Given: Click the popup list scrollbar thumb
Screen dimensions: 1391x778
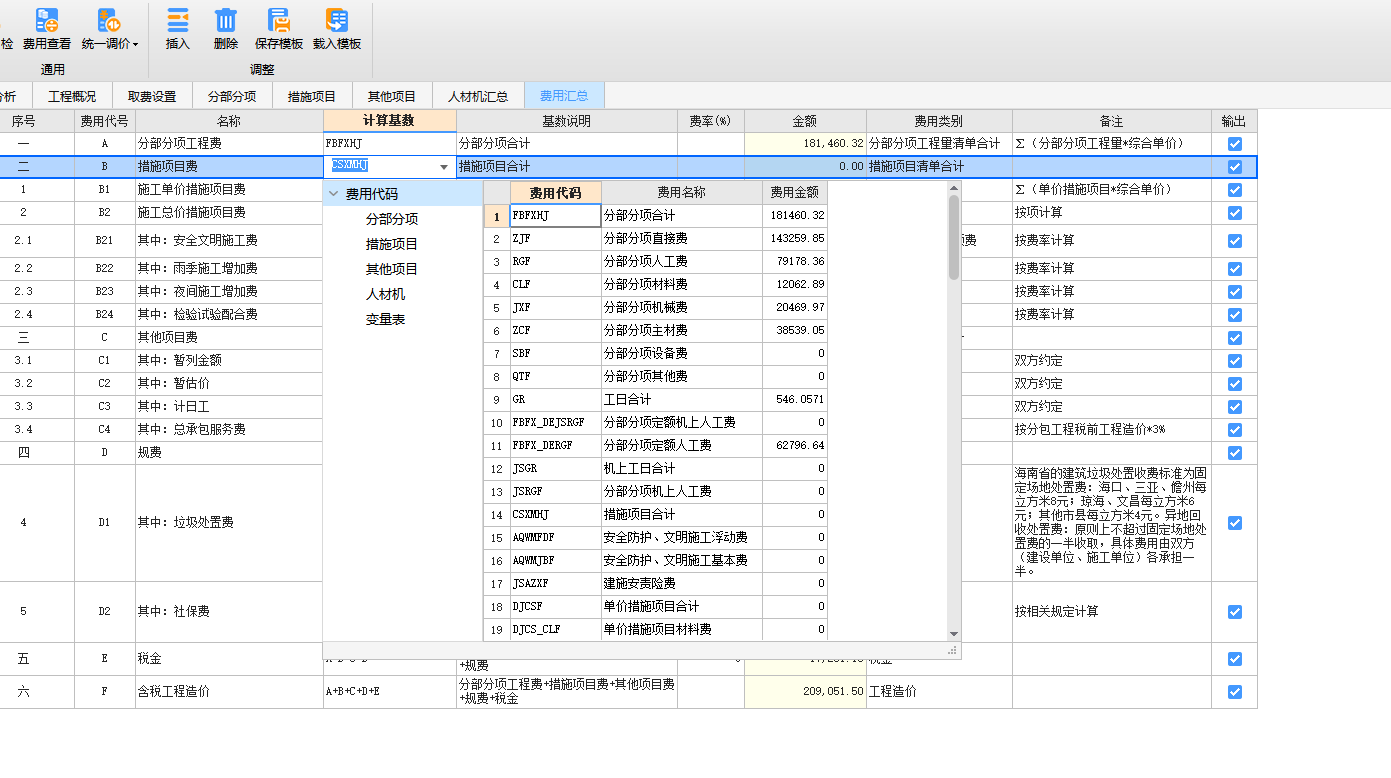Looking at the screenshot, I should 954,237.
